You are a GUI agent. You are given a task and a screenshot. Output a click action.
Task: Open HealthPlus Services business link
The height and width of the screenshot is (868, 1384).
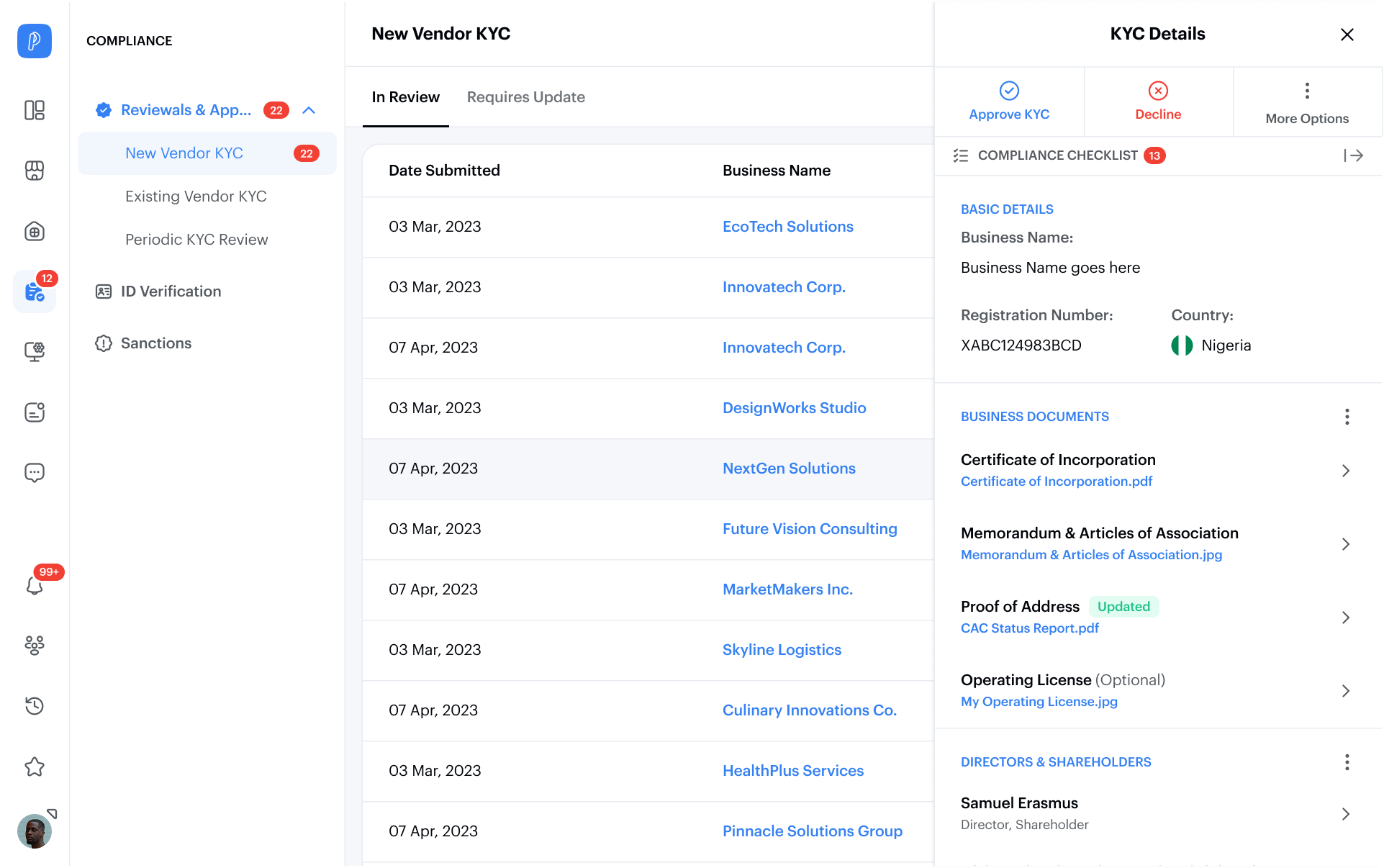pyautogui.click(x=792, y=771)
